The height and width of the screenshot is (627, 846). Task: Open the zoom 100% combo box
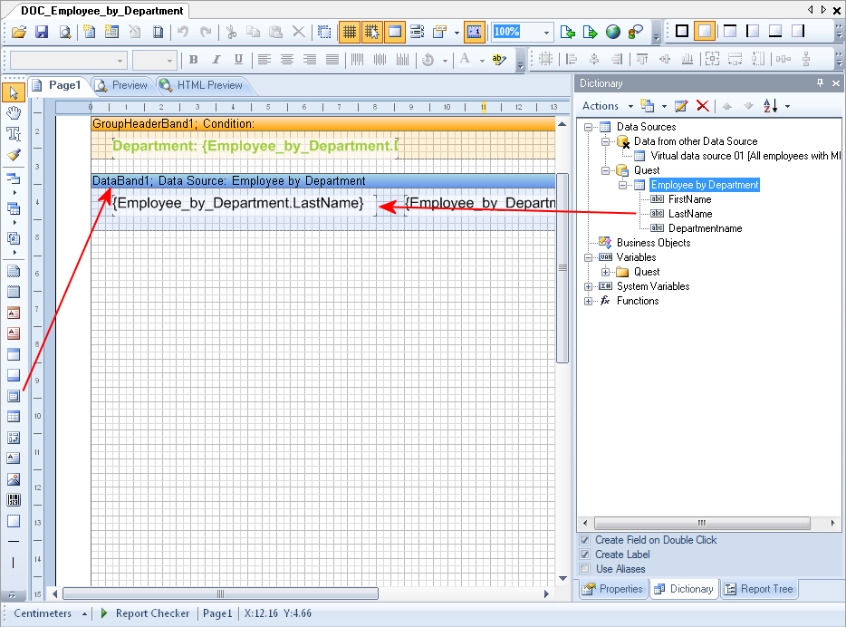(521, 32)
